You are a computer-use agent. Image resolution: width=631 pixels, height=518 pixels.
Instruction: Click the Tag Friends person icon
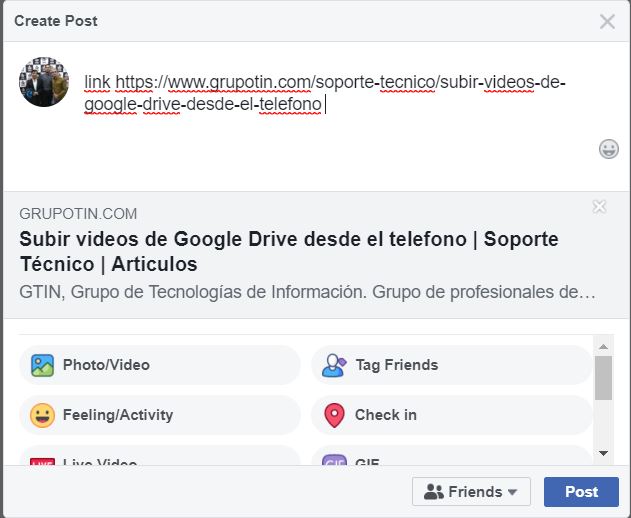click(334, 365)
